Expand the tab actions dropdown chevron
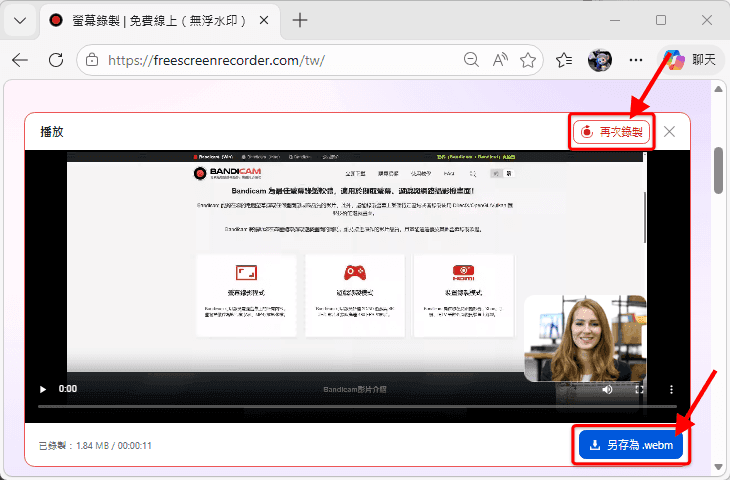 21,20
